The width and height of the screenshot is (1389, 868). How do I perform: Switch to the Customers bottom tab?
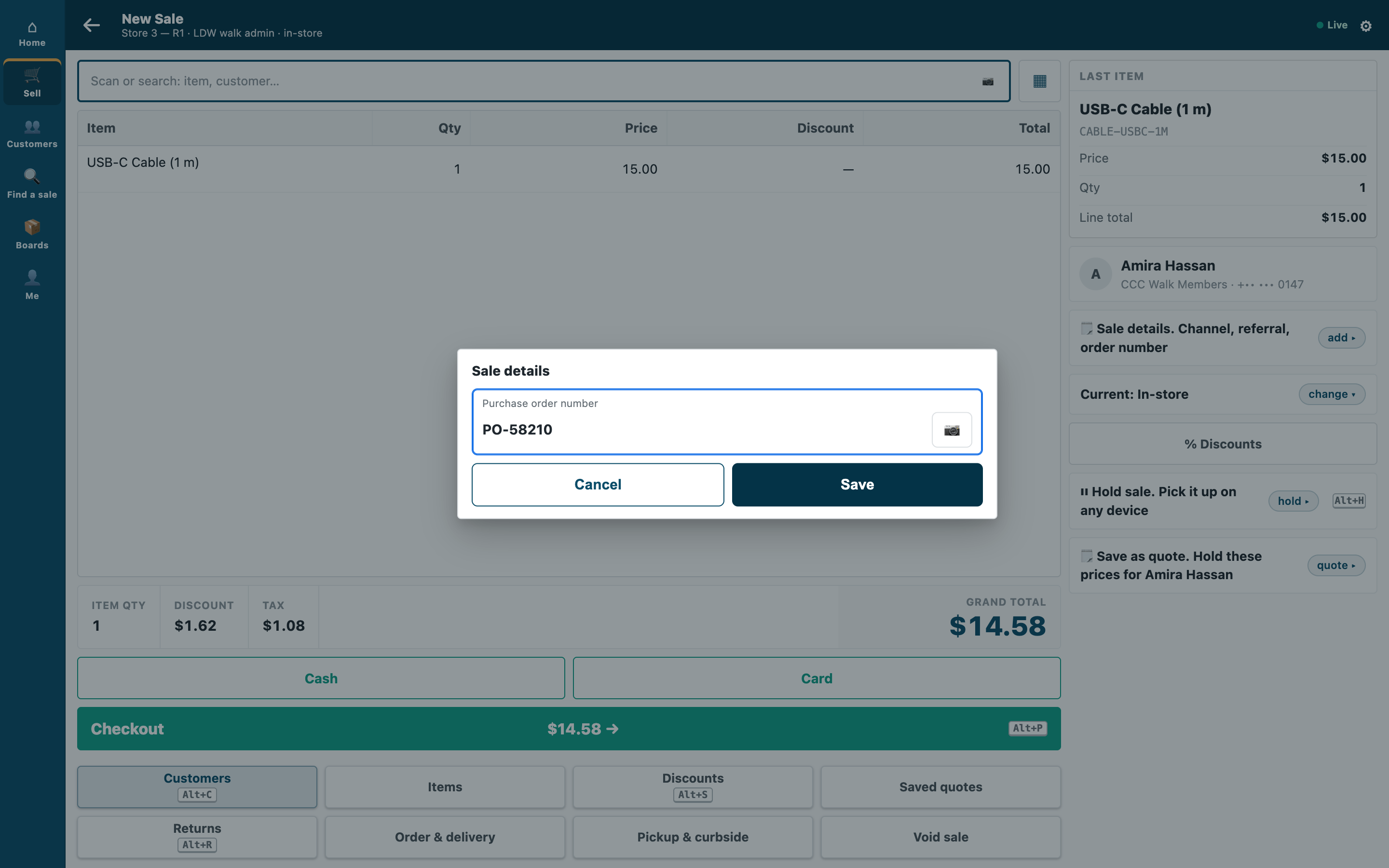coord(197,787)
